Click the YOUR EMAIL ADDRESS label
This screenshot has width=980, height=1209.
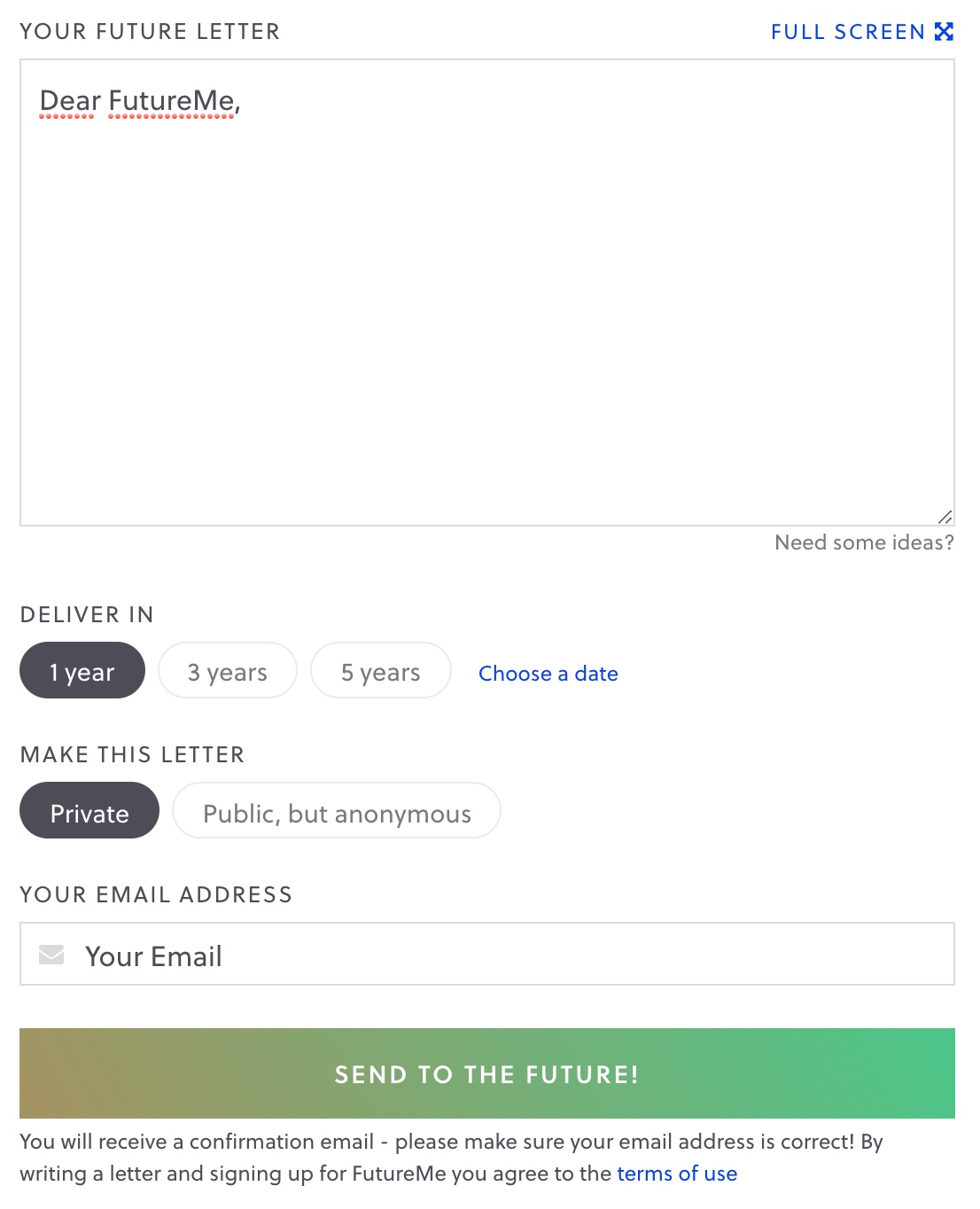[x=156, y=895]
